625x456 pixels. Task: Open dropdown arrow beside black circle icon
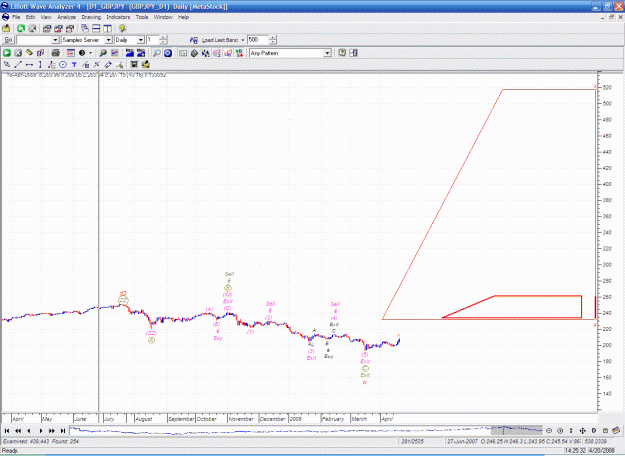[90, 53]
